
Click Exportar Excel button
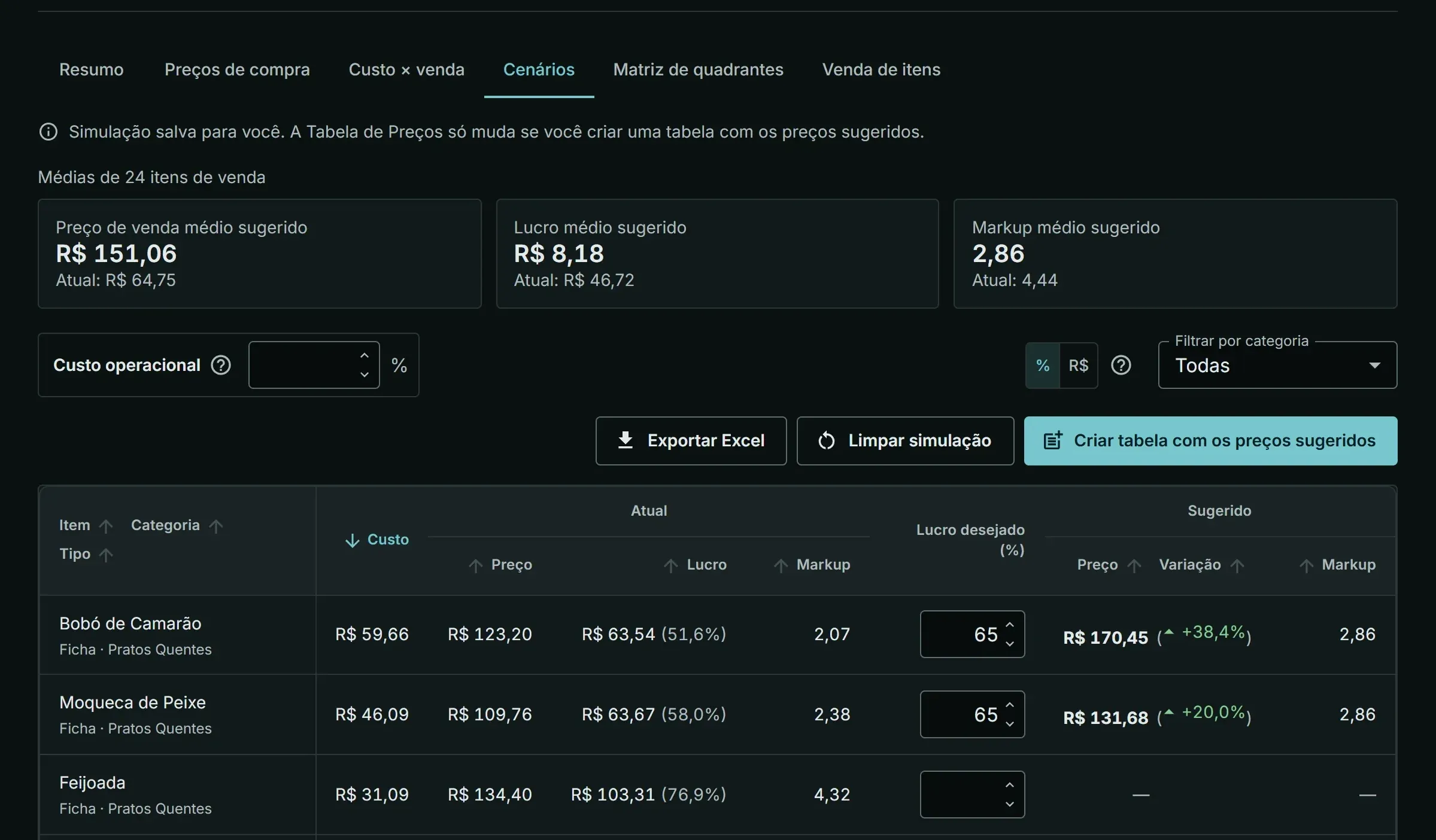coord(691,441)
